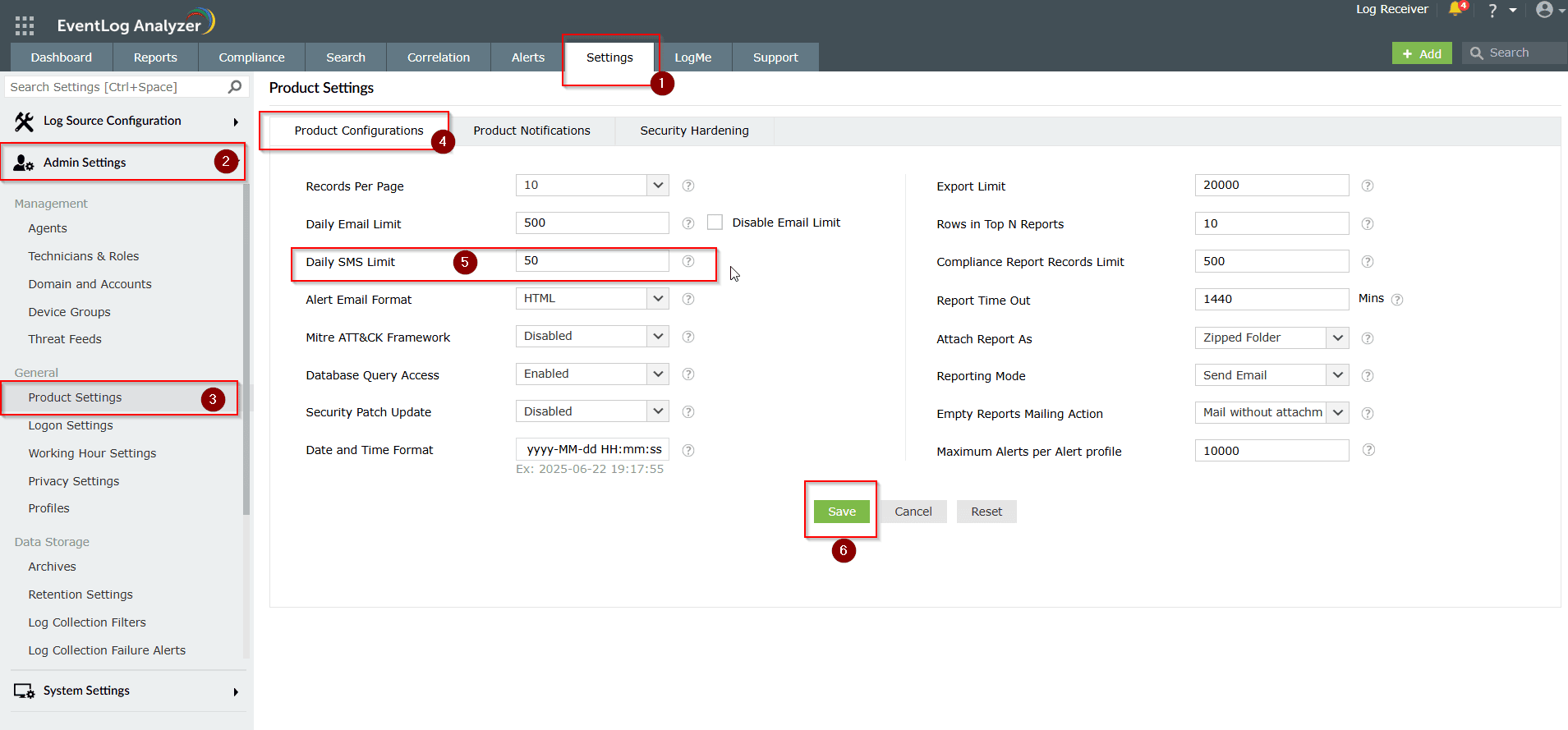Click the help question mark icon in header
Viewport: 1568px width, 730px height.
(x=1492, y=11)
